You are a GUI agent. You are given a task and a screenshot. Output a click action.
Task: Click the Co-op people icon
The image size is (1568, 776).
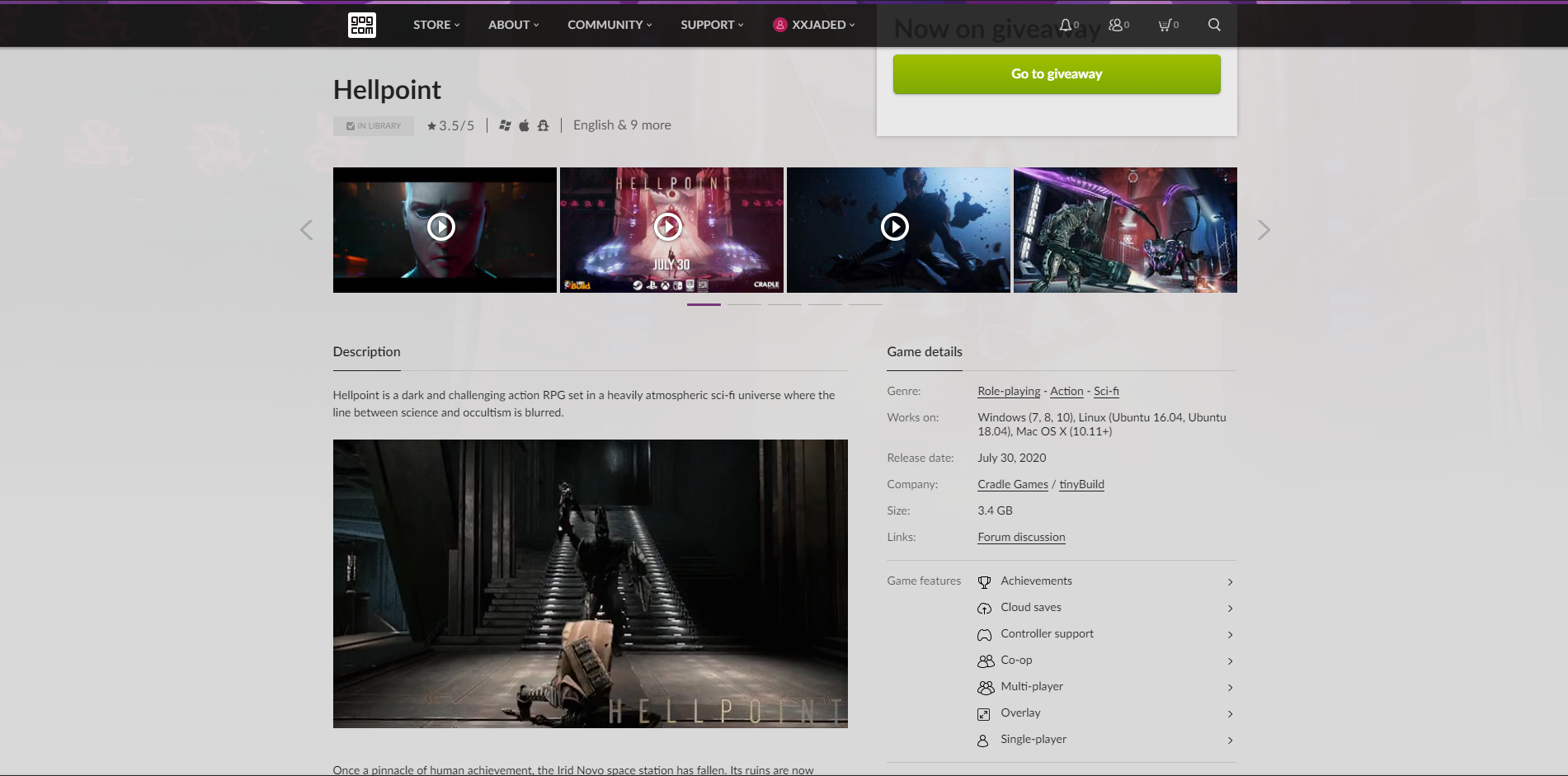click(x=986, y=661)
